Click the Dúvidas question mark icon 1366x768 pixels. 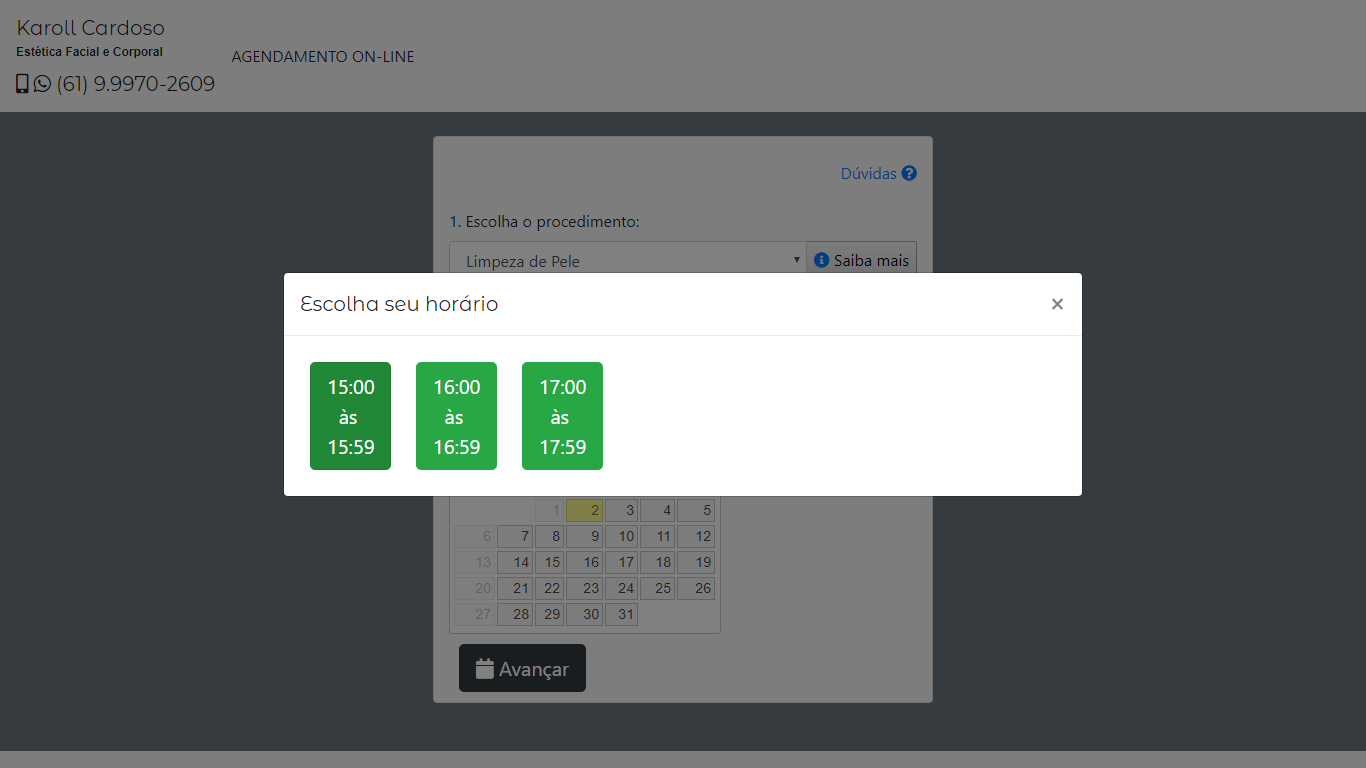909,173
